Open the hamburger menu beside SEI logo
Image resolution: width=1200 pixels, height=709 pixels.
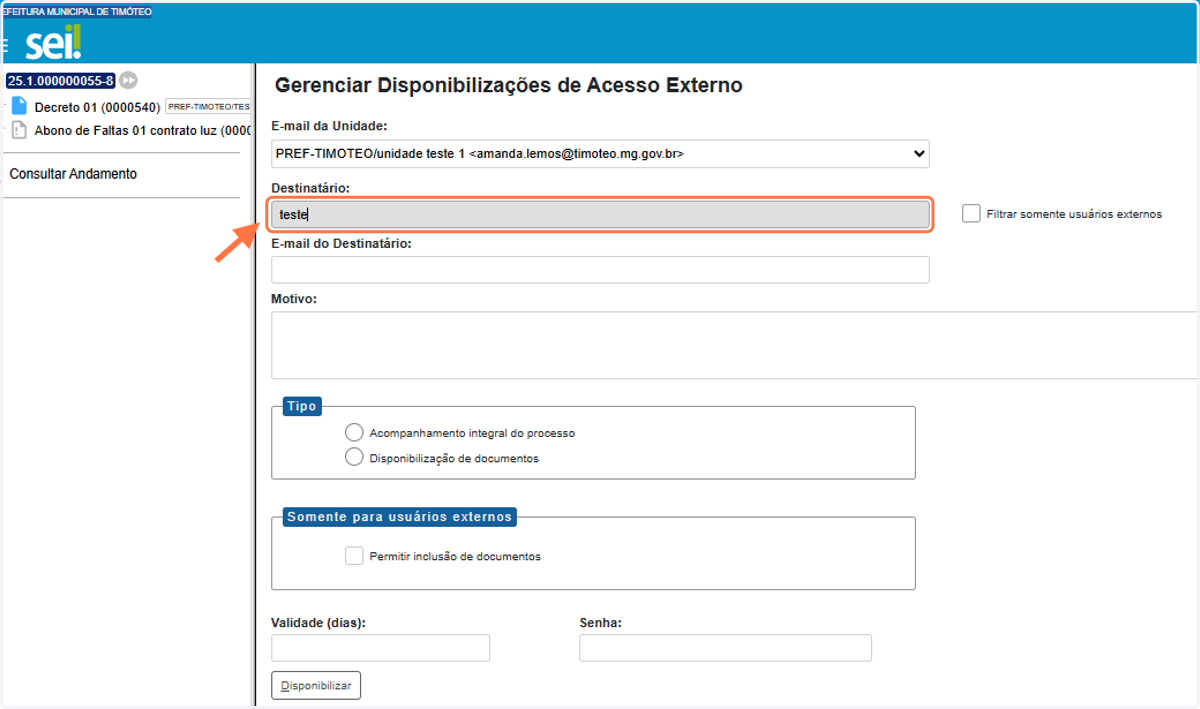pyautogui.click(x=5, y=45)
